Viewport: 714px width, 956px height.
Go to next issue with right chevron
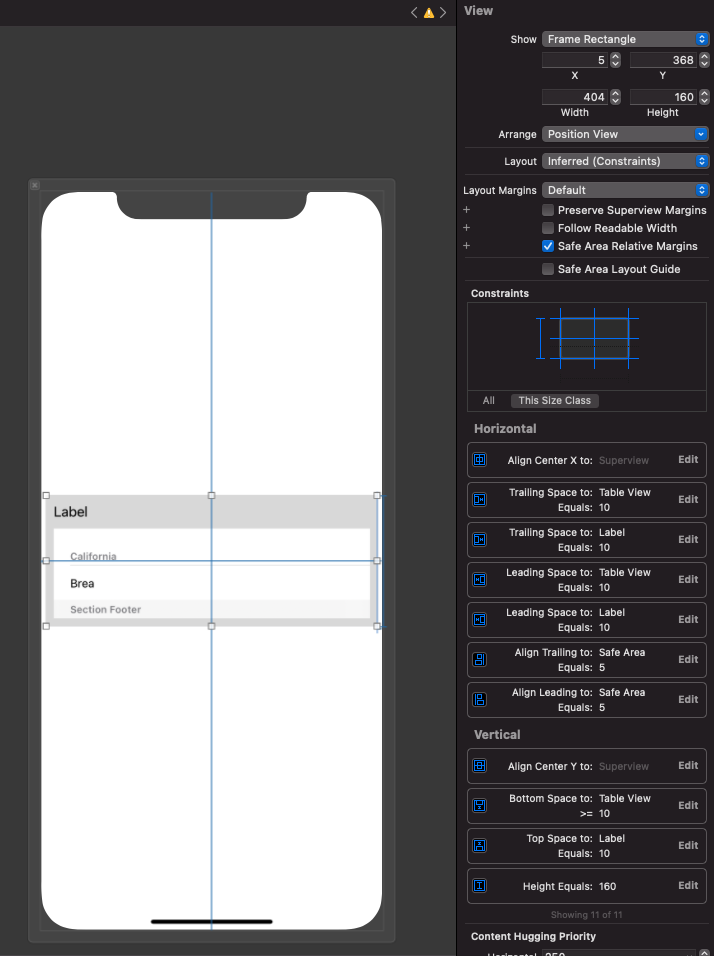[443, 12]
